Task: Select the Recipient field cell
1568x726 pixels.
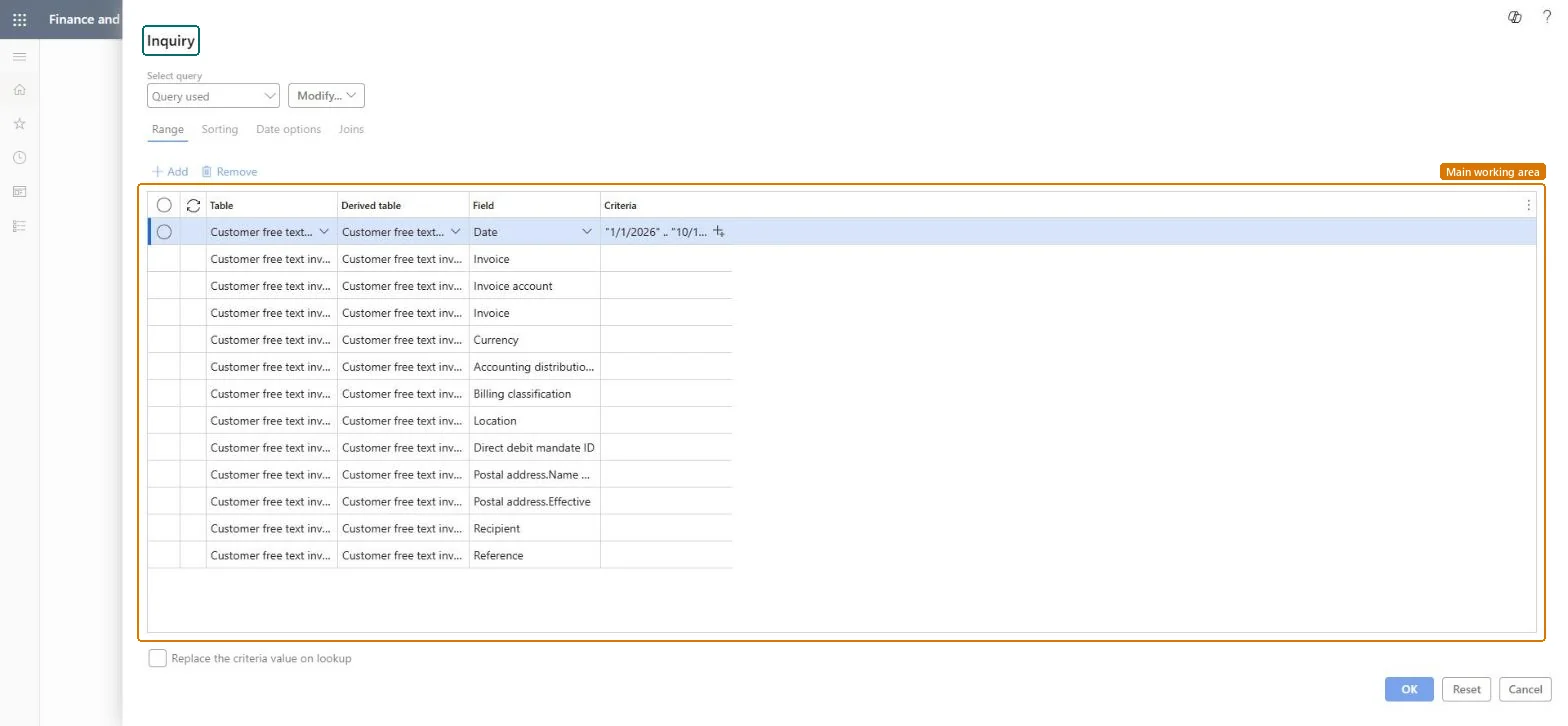Action: 535,528
